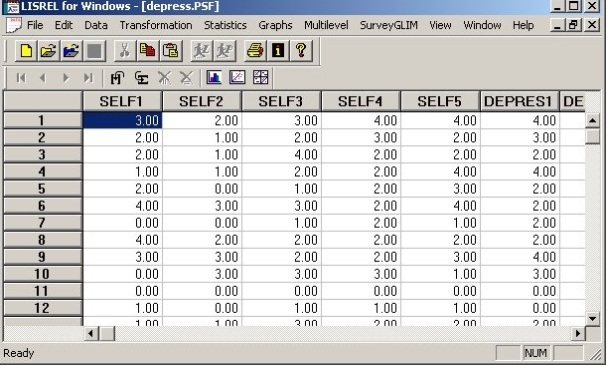Open univariate histogram plot icon
The height and width of the screenshot is (366, 609).
coord(214,77)
